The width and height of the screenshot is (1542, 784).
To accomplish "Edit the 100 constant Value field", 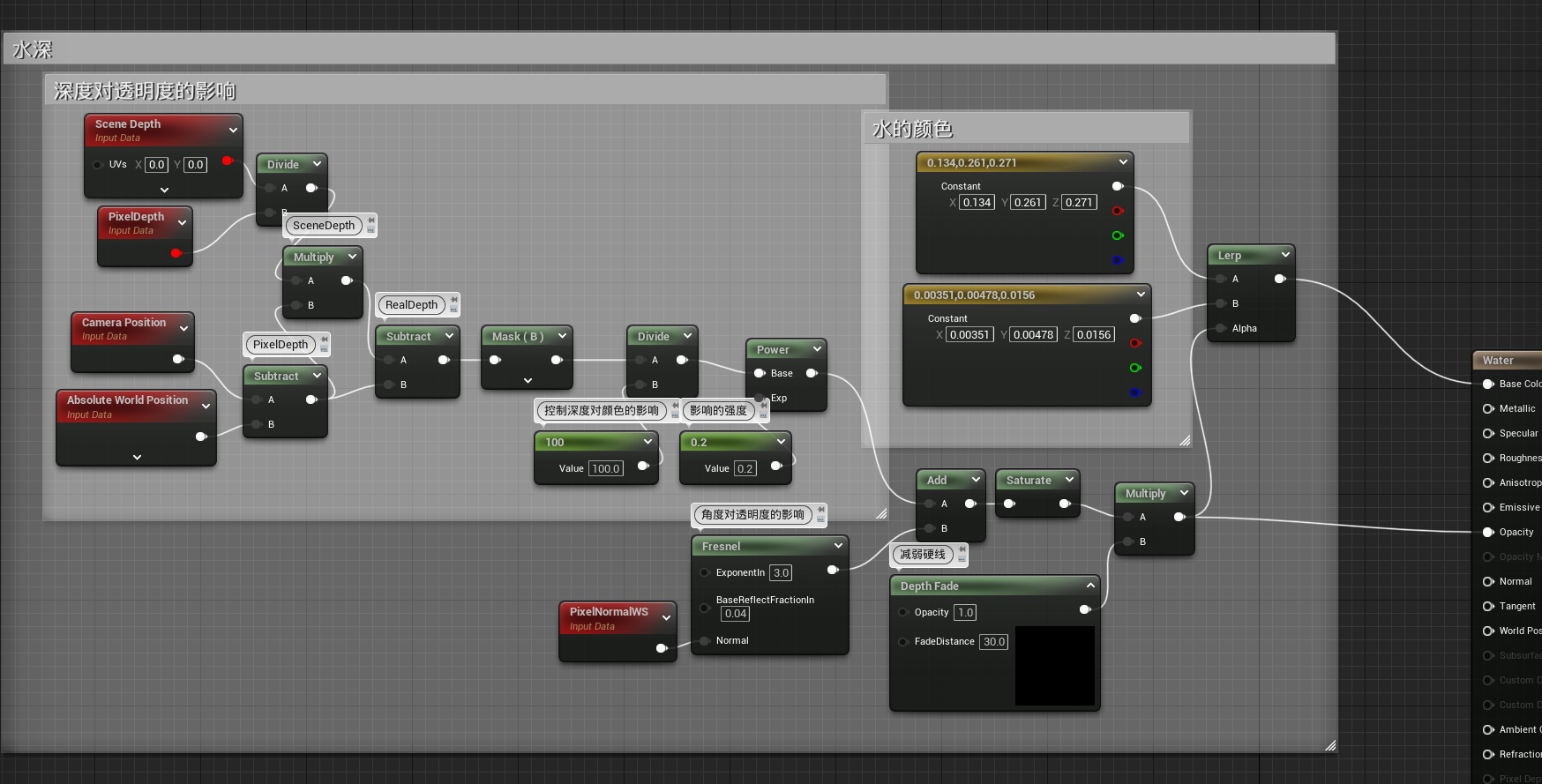I will point(606,468).
